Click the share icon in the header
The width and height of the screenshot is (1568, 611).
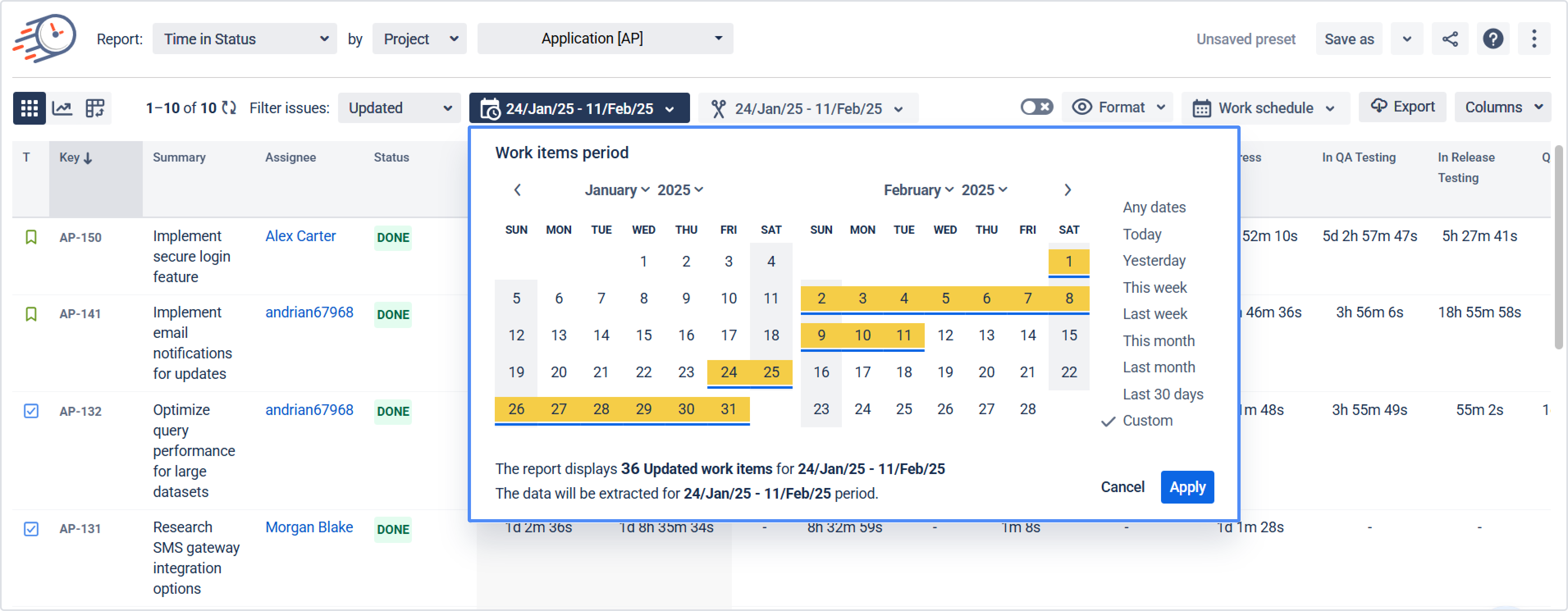point(1449,39)
